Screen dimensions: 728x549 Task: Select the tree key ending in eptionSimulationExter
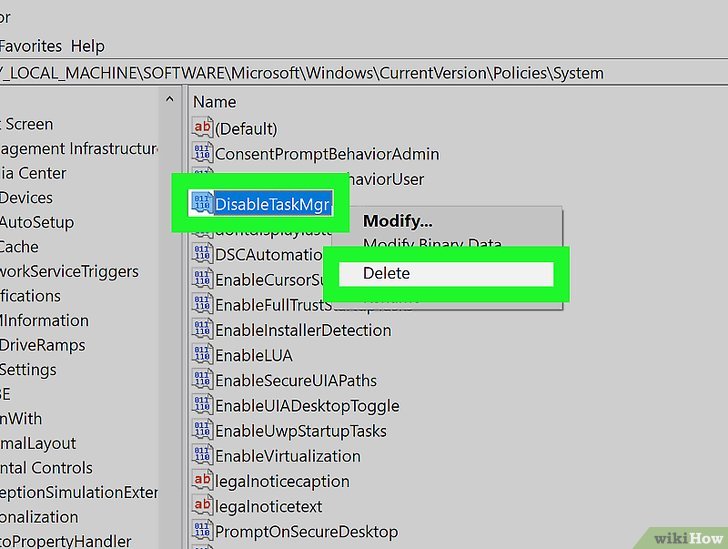[x=79, y=492]
